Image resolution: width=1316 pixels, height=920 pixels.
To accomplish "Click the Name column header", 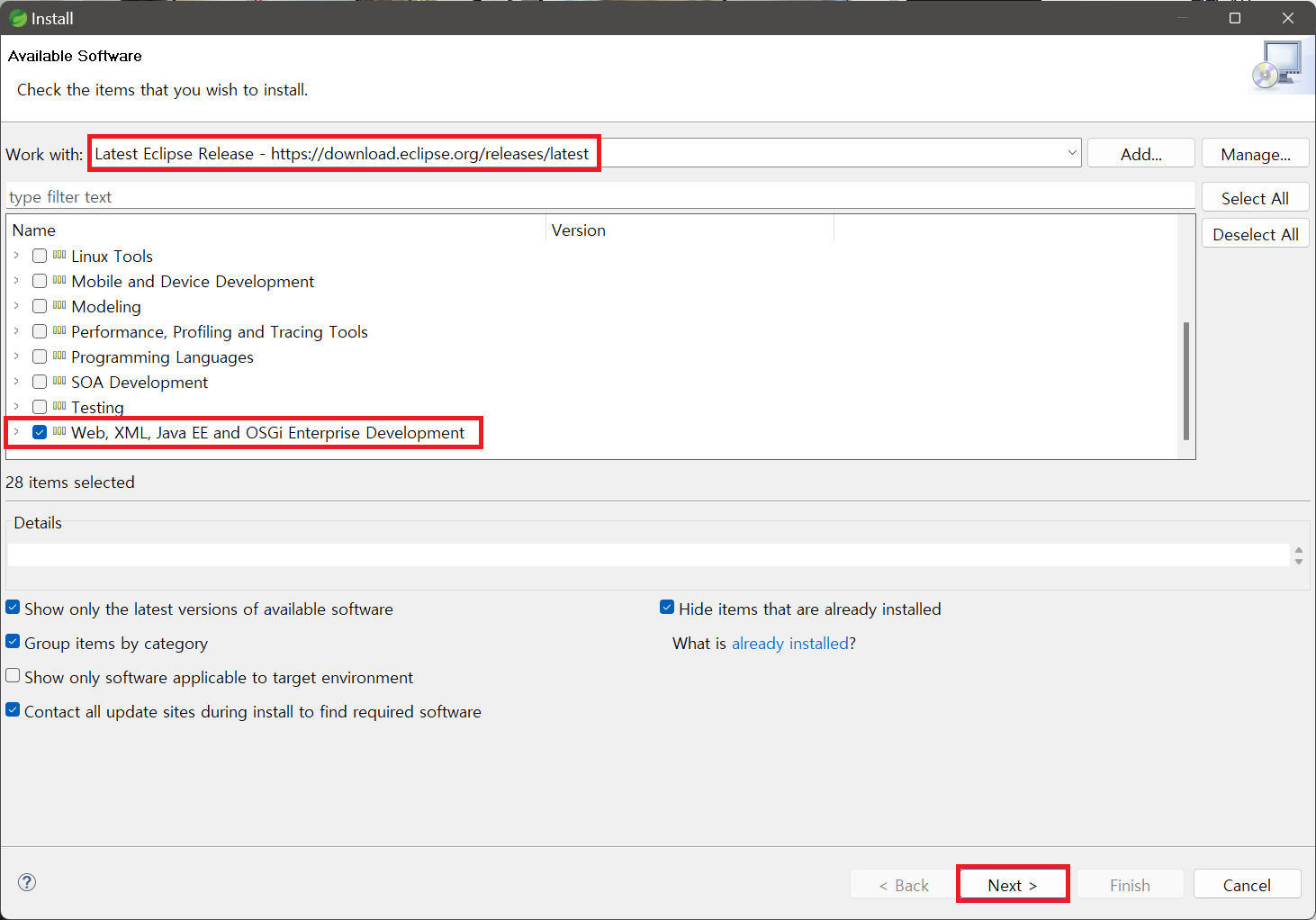I will pyautogui.click(x=275, y=230).
